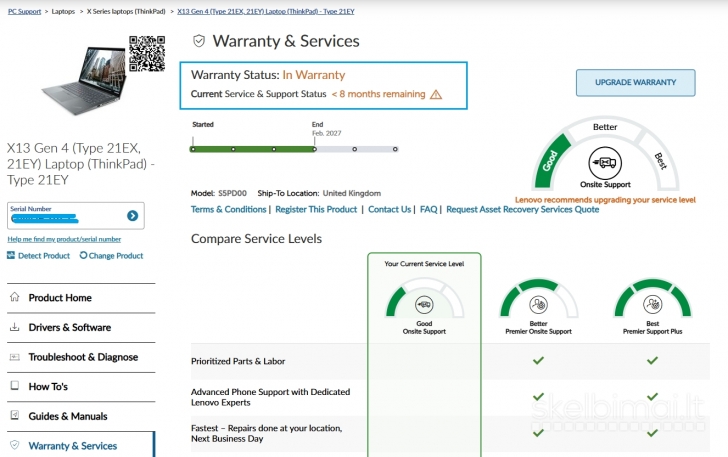Click Change Product link text
Viewport: 728px width, 457px height.
click(x=116, y=255)
